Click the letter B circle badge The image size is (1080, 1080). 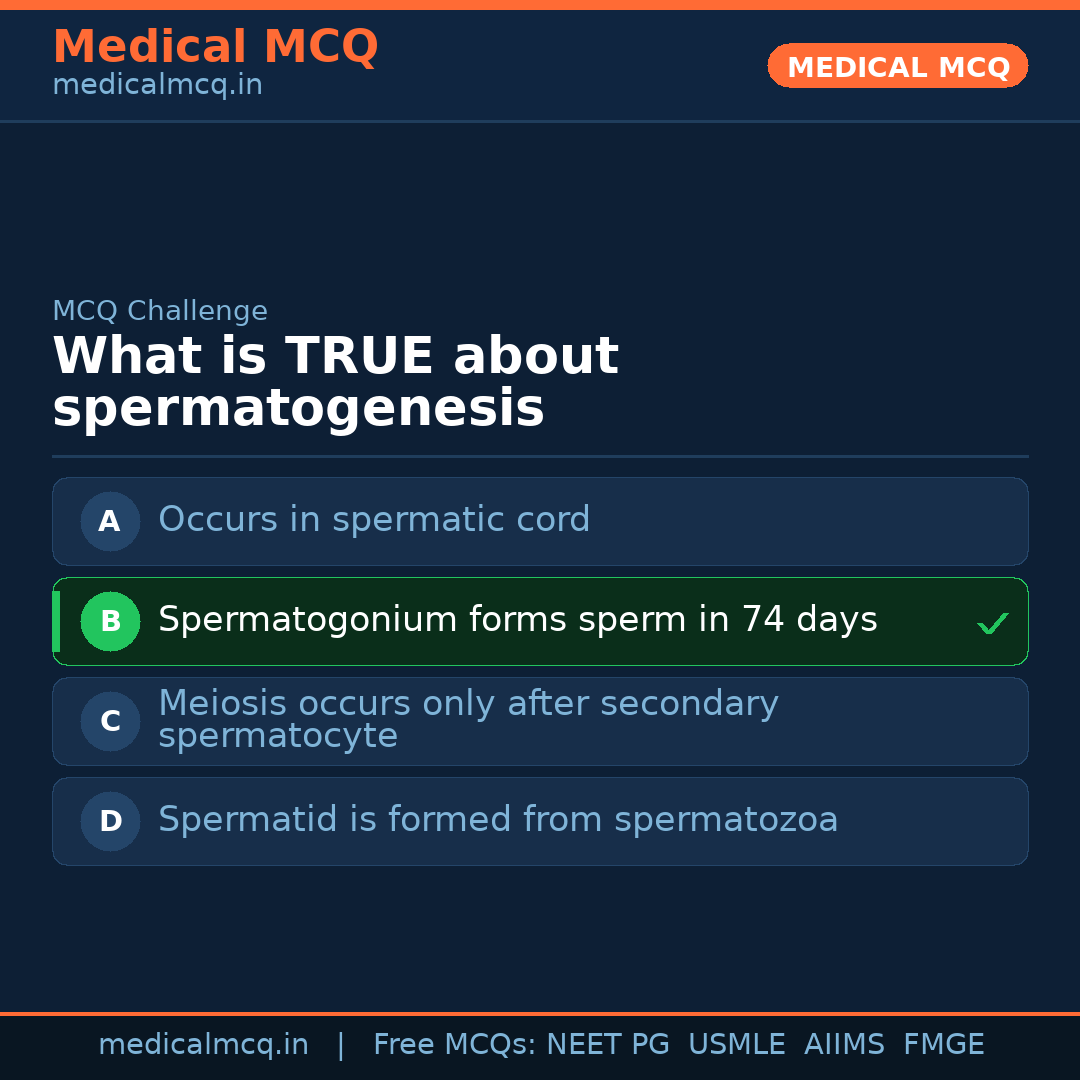pyautogui.click(x=110, y=621)
